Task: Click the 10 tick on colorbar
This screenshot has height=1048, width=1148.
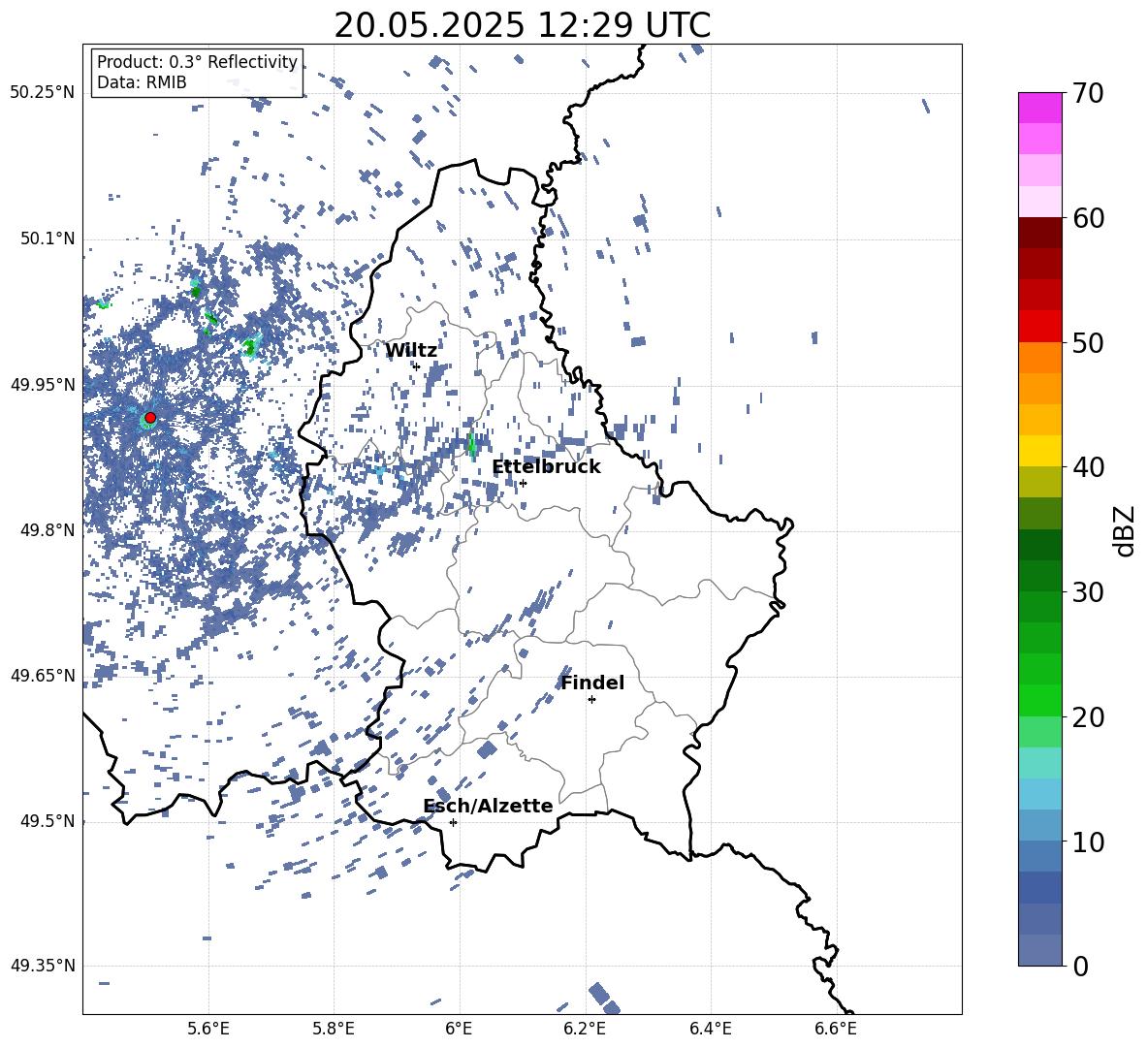Action: tap(1089, 842)
